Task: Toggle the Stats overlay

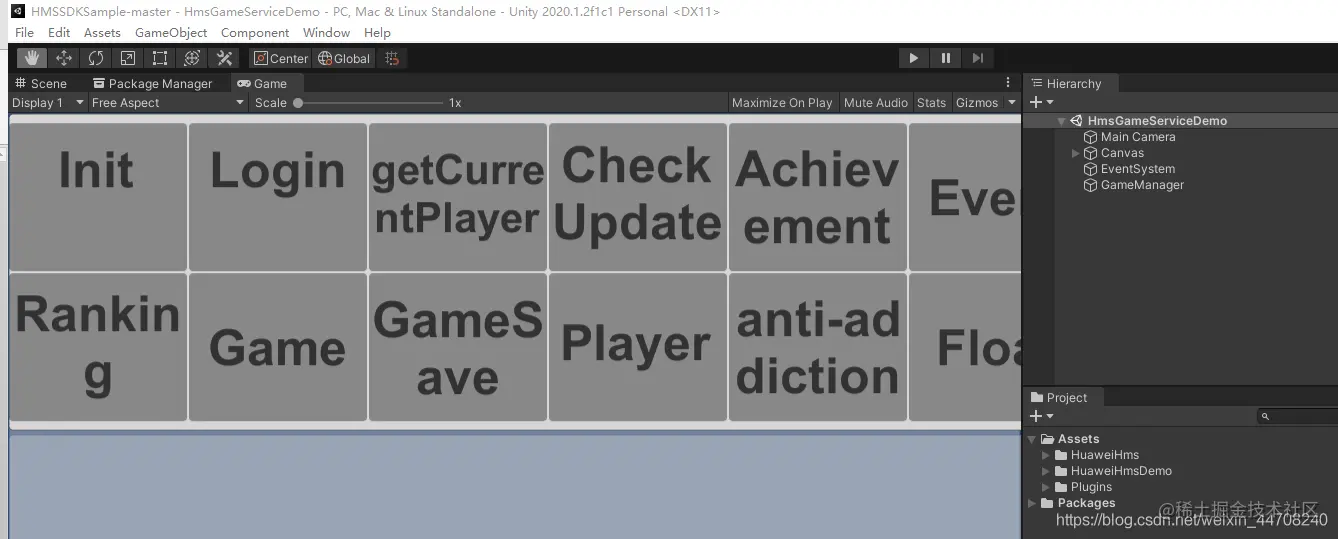Action: tap(931, 102)
